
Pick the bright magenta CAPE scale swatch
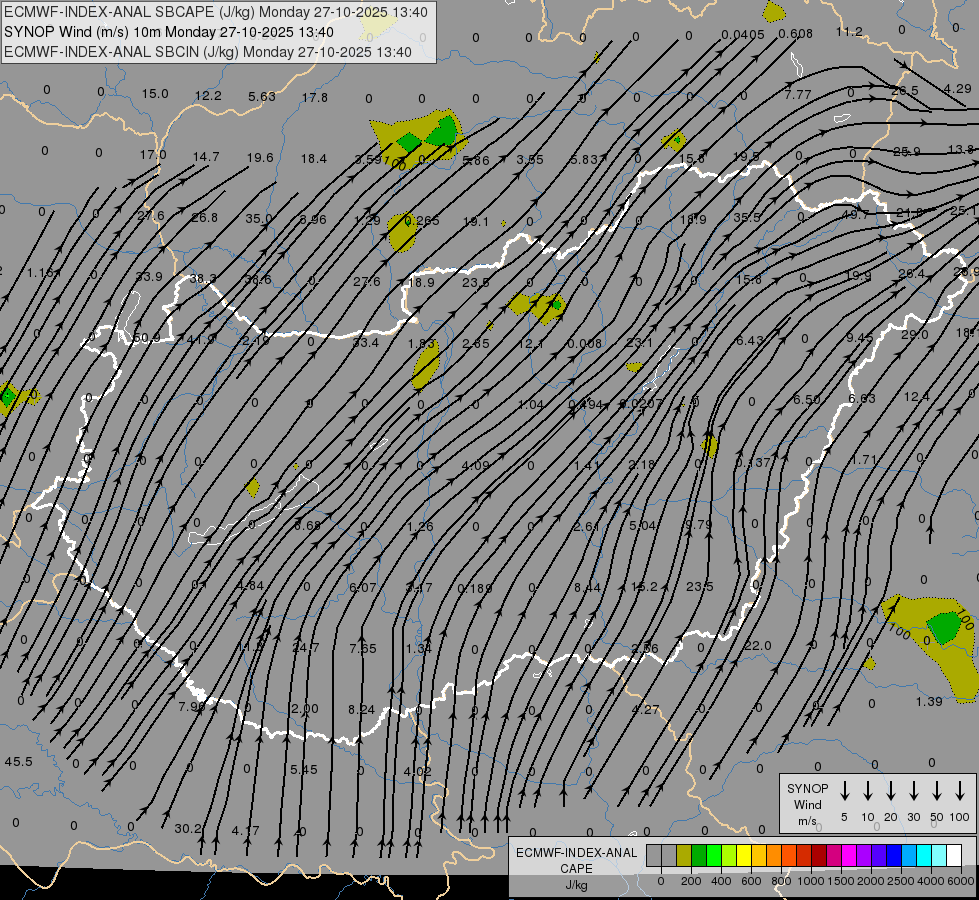(x=849, y=855)
